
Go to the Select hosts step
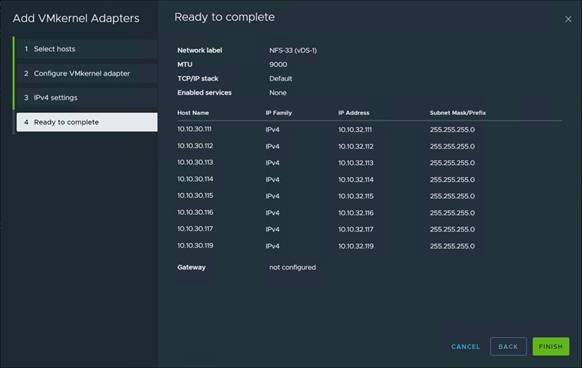point(87,49)
